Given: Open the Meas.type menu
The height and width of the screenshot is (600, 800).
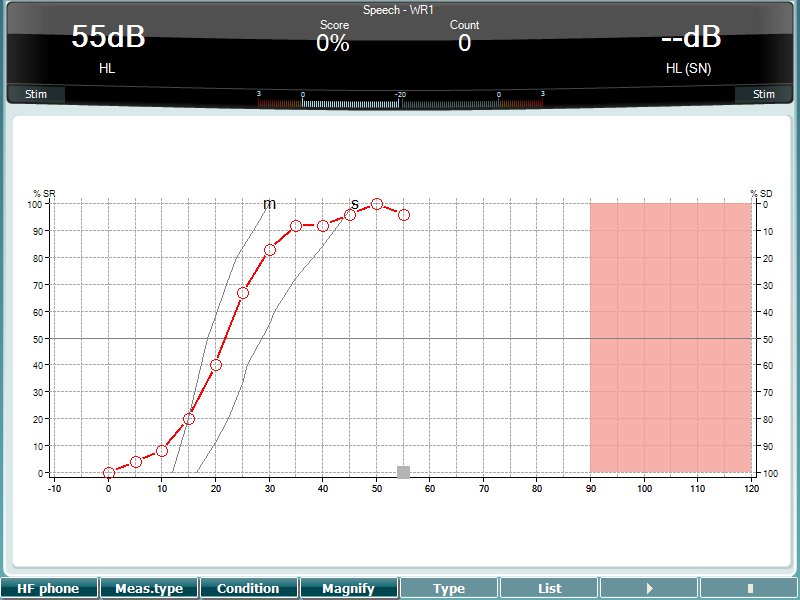Looking at the screenshot, I should point(149,589).
